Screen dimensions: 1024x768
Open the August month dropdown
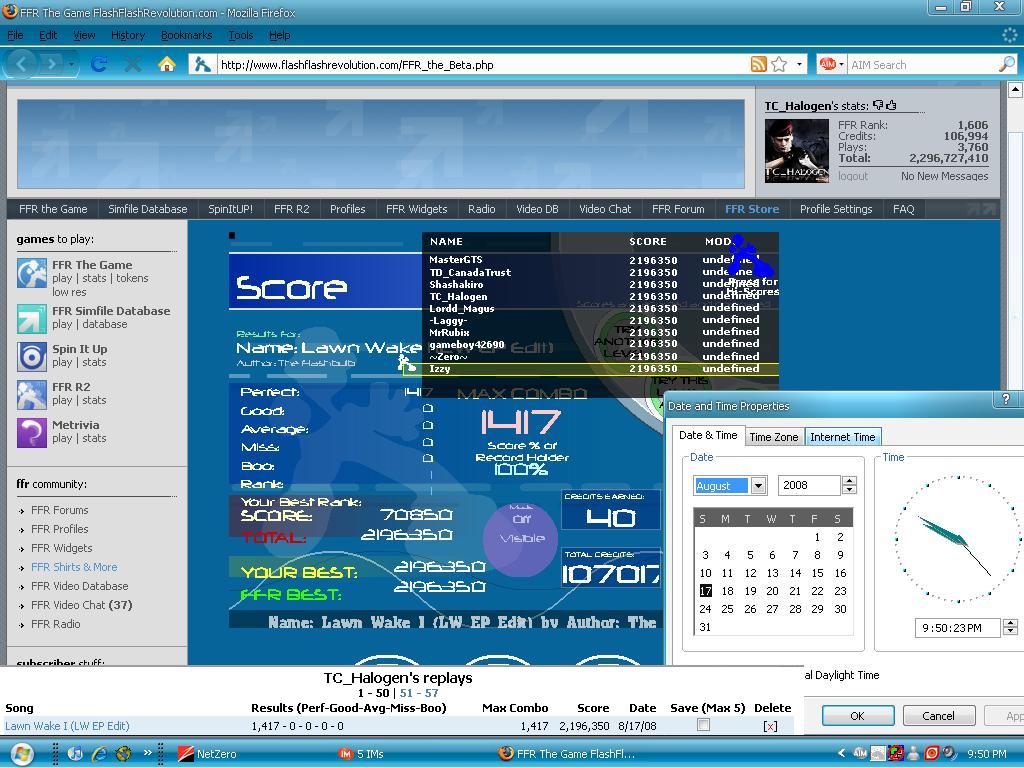click(758, 485)
